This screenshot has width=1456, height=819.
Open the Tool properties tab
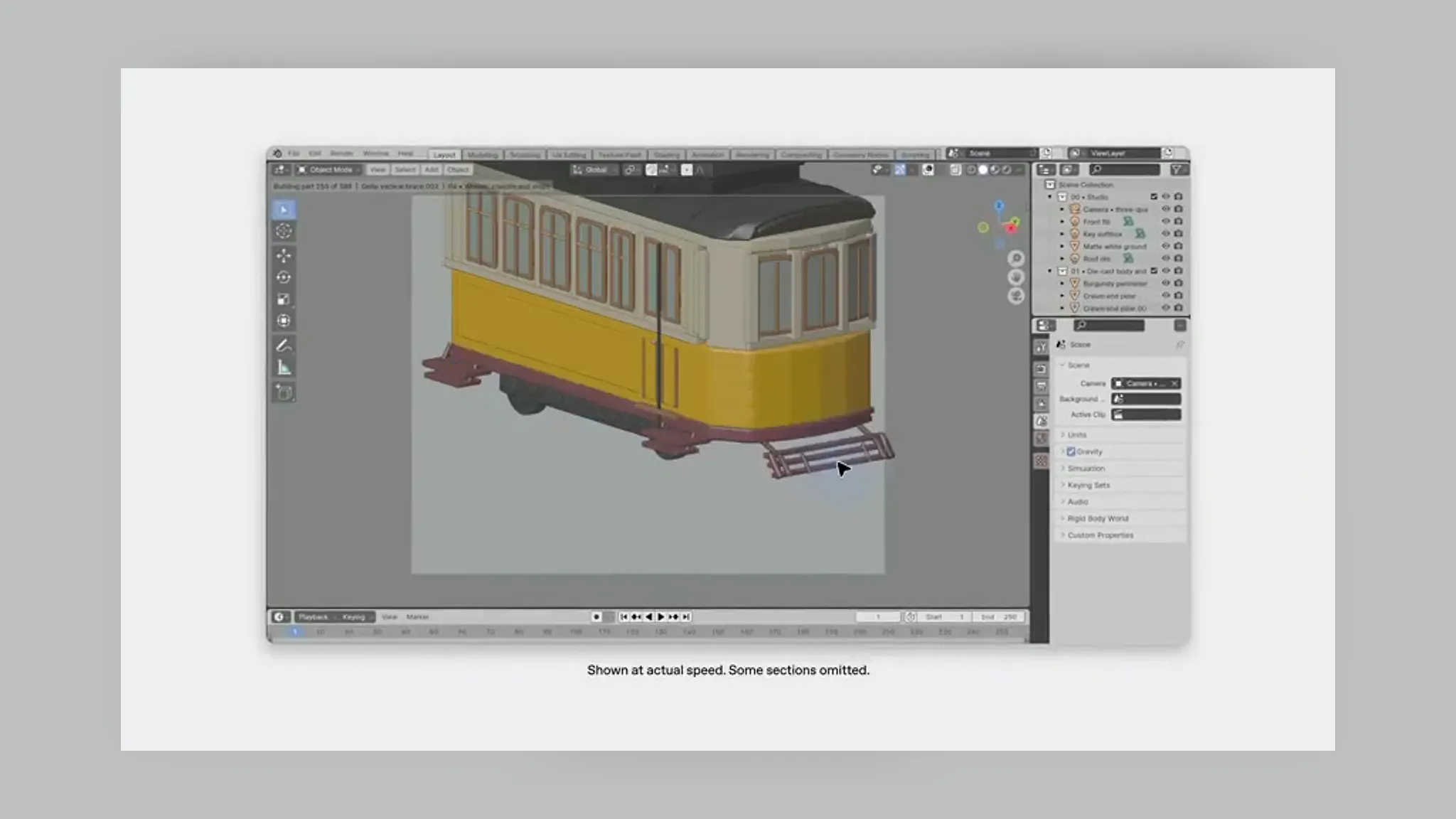pos(1042,347)
